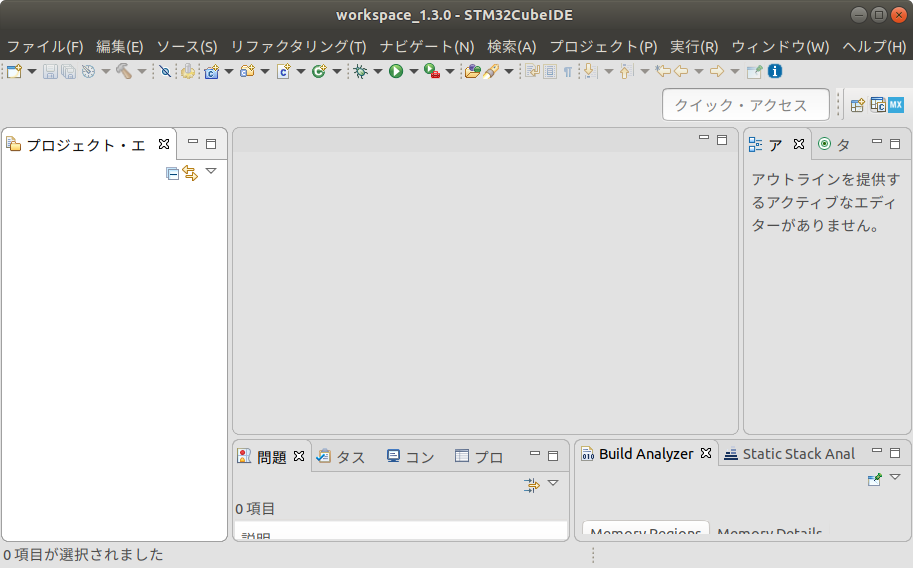Switch to the Static Stack Analyzer tab

point(790,454)
